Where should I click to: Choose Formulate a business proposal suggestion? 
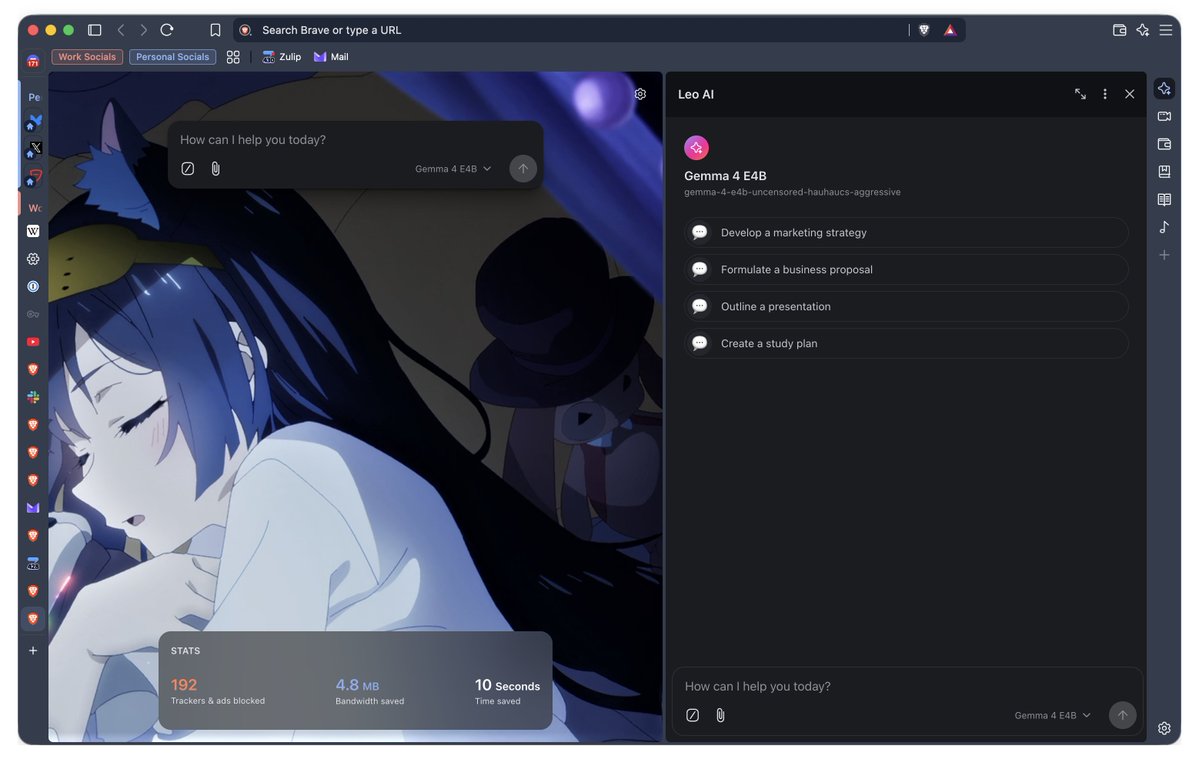tap(906, 269)
